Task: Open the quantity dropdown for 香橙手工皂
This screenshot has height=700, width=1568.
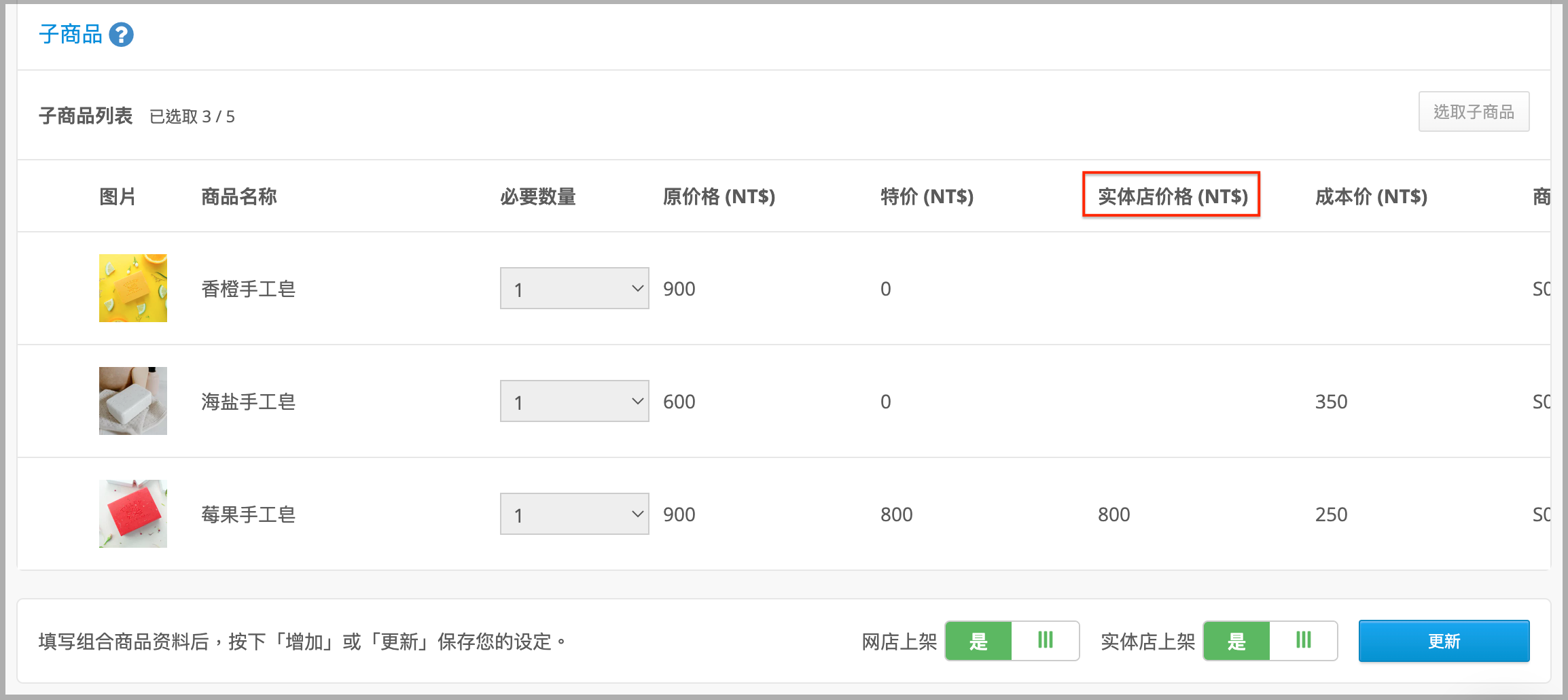Action: click(x=575, y=288)
